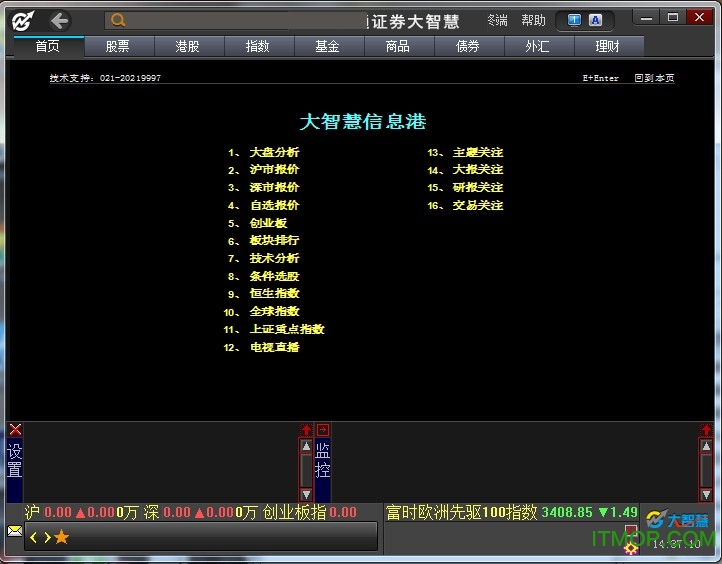Open 深市报价 menu entry
The width and height of the screenshot is (722, 564).
(x=274, y=187)
